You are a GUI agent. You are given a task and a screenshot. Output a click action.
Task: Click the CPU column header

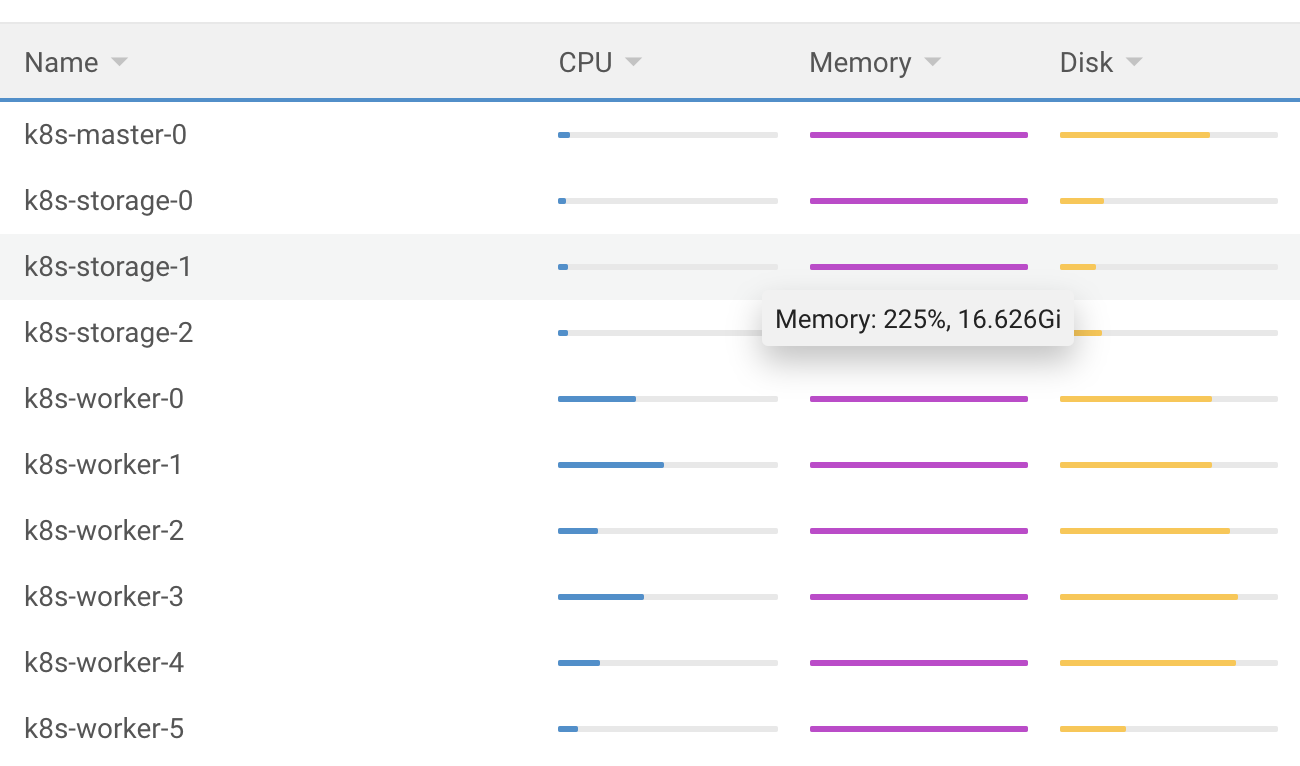(x=585, y=62)
